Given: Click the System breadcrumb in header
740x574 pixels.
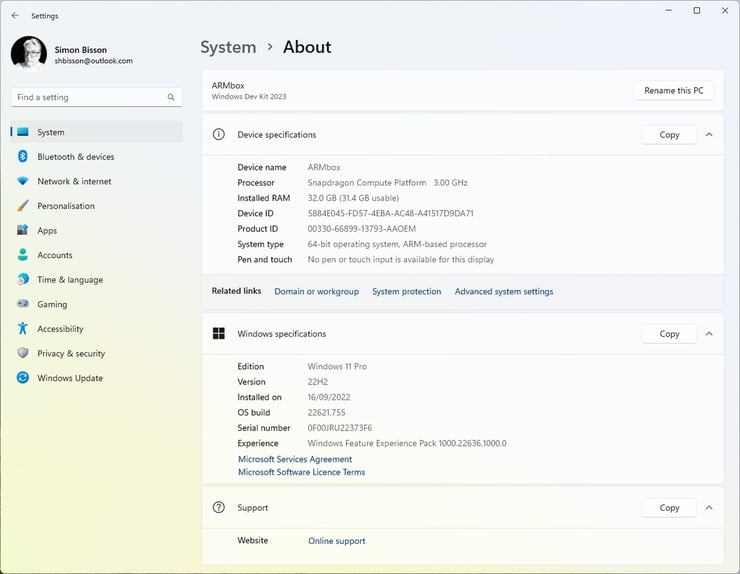Looking at the screenshot, I should point(228,47).
